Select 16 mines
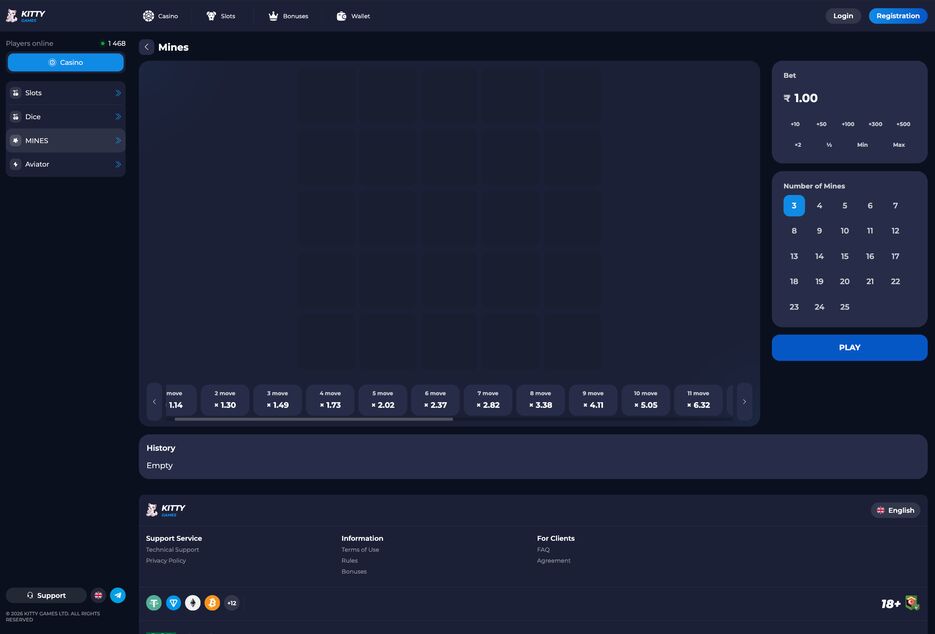The height and width of the screenshot is (634, 935). [x=870, y=256]
